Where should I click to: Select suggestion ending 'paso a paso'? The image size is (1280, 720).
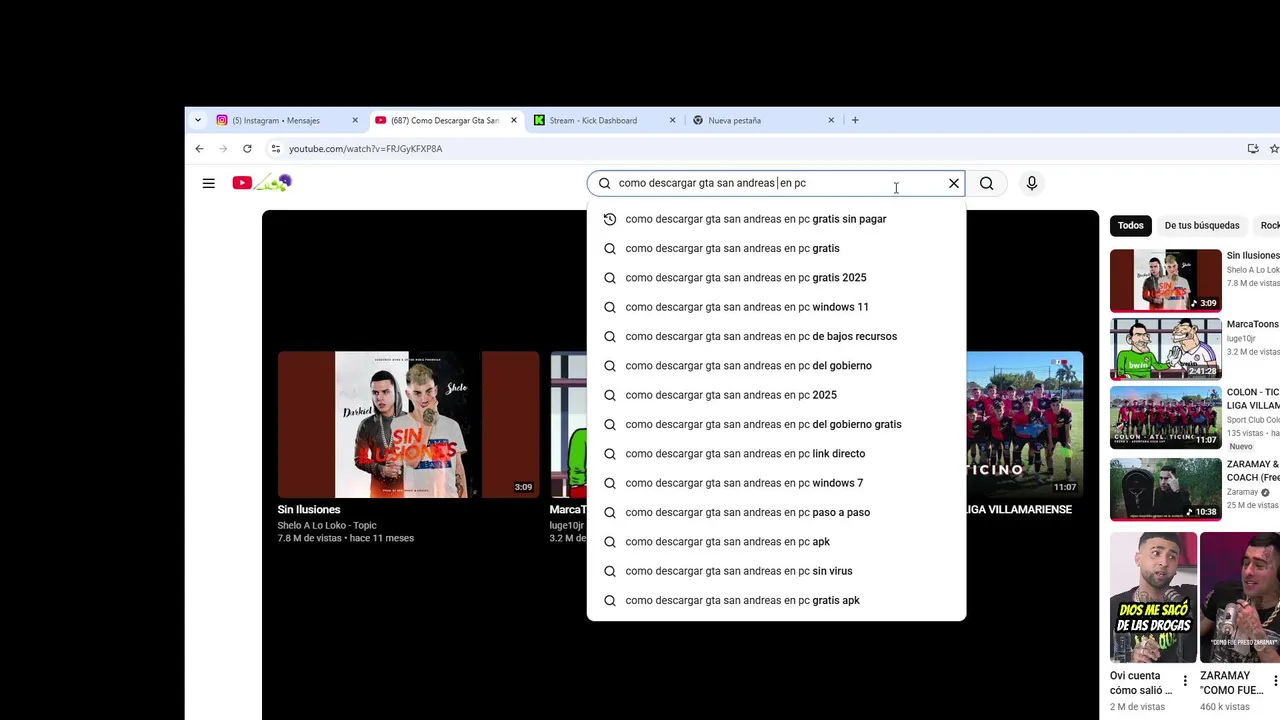[776, 512]
